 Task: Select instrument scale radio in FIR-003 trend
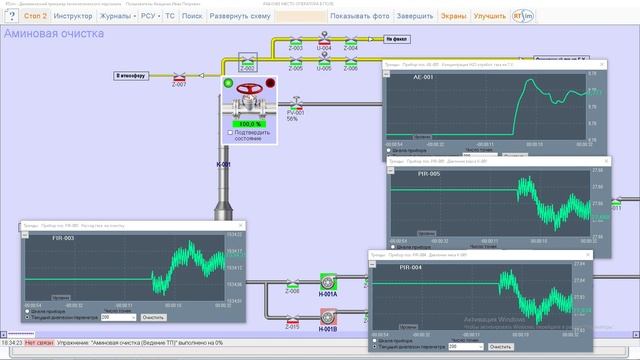(x=27, y=311)
